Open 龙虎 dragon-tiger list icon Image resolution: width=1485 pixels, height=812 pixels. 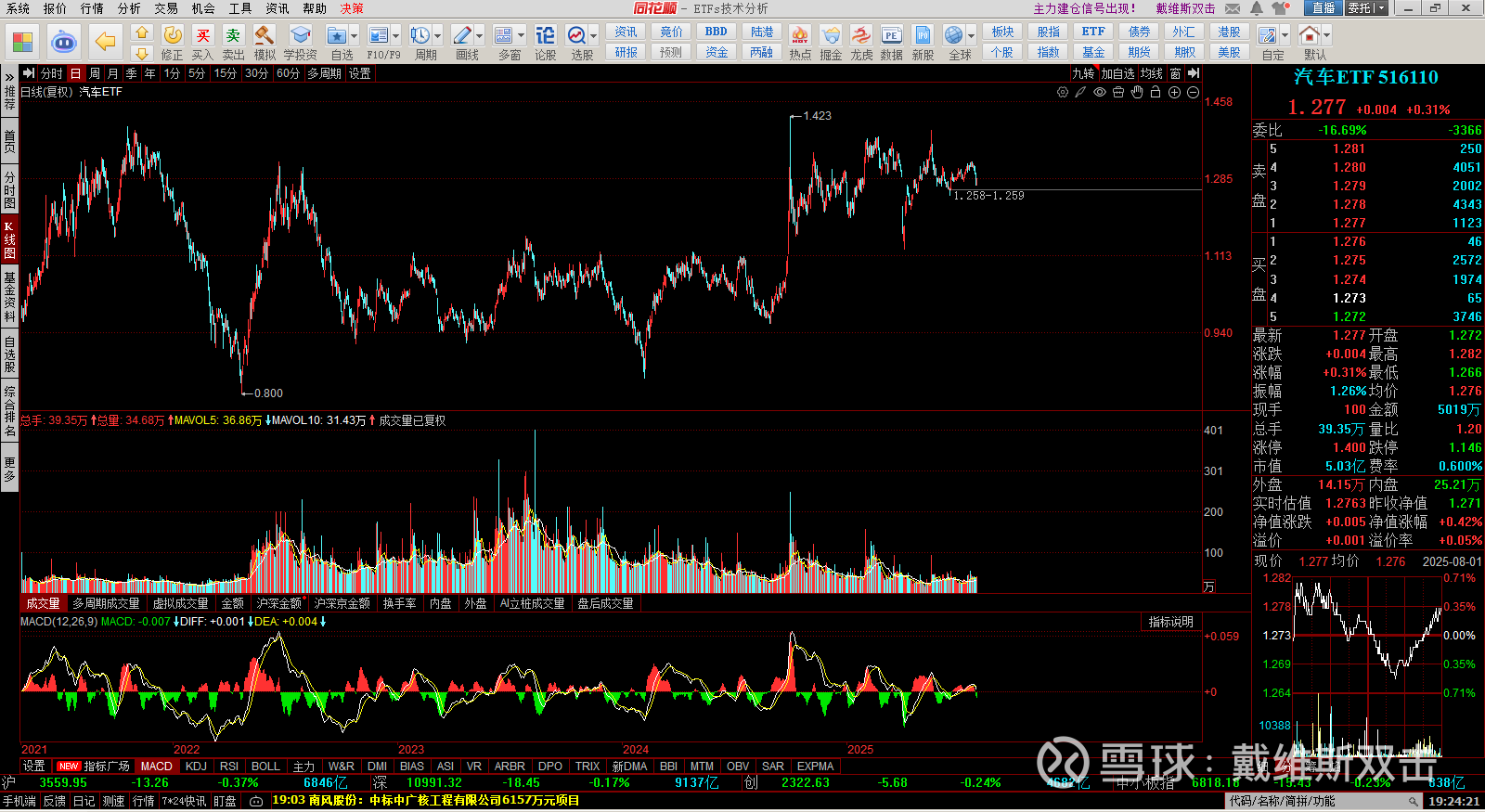pos(861,43)
